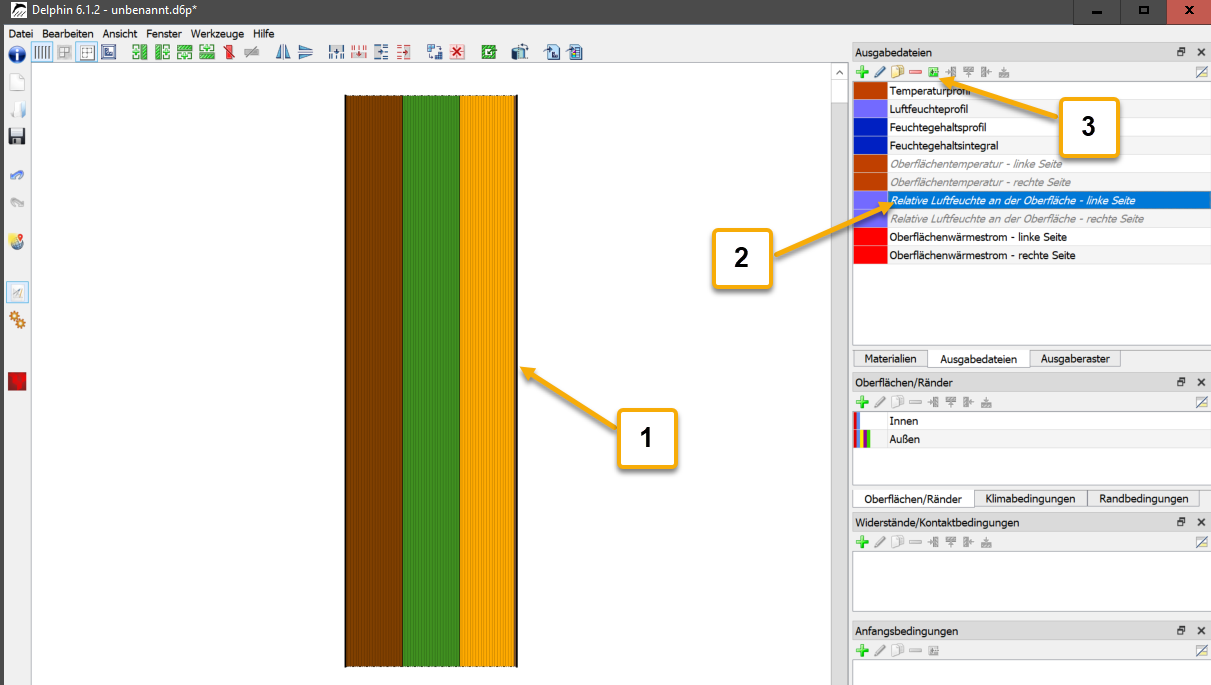Viewport: 1211px width, 685px height.
Task: Select the brown material layer in the construction
Action: coord(374,381)
